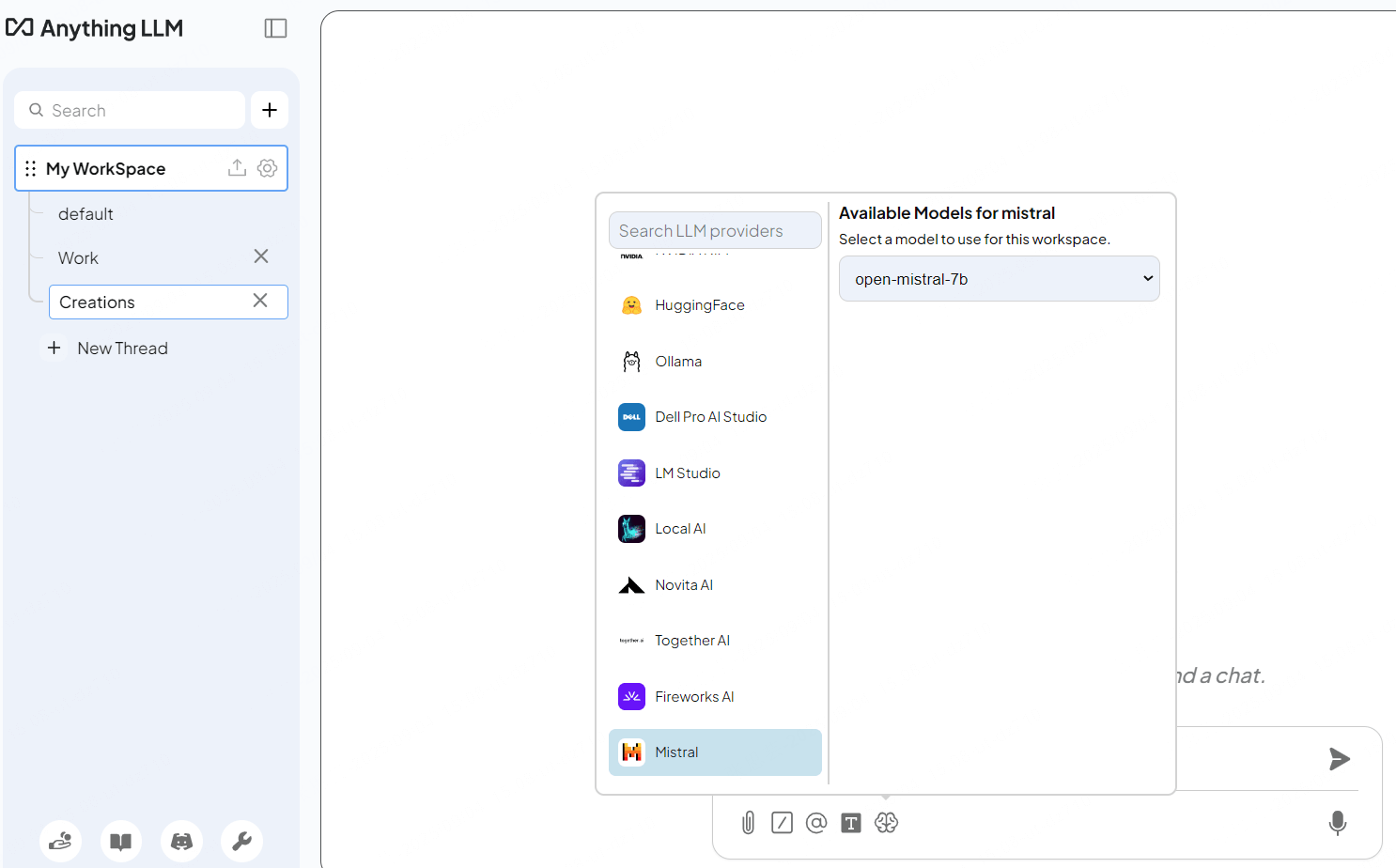Select the highlighted Mistral provider
Image resolution: width=1396 pixels, height=868 pixels.
tap(715, 752)
